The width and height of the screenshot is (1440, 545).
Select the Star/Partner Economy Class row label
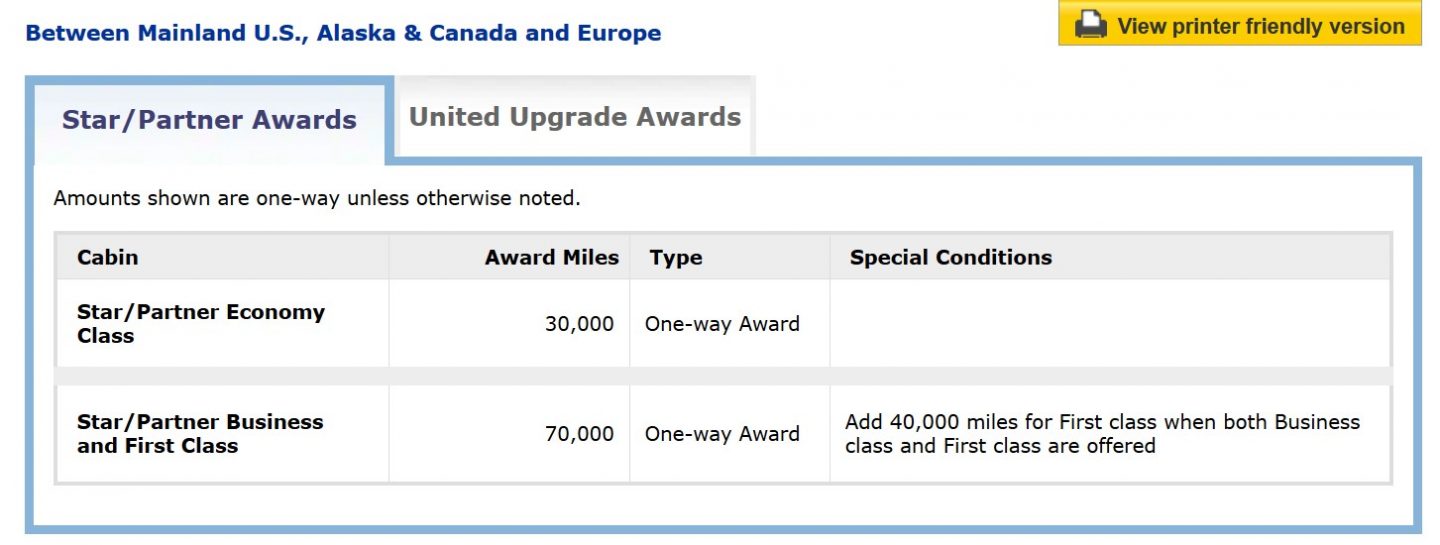click(x=201, y=323)
